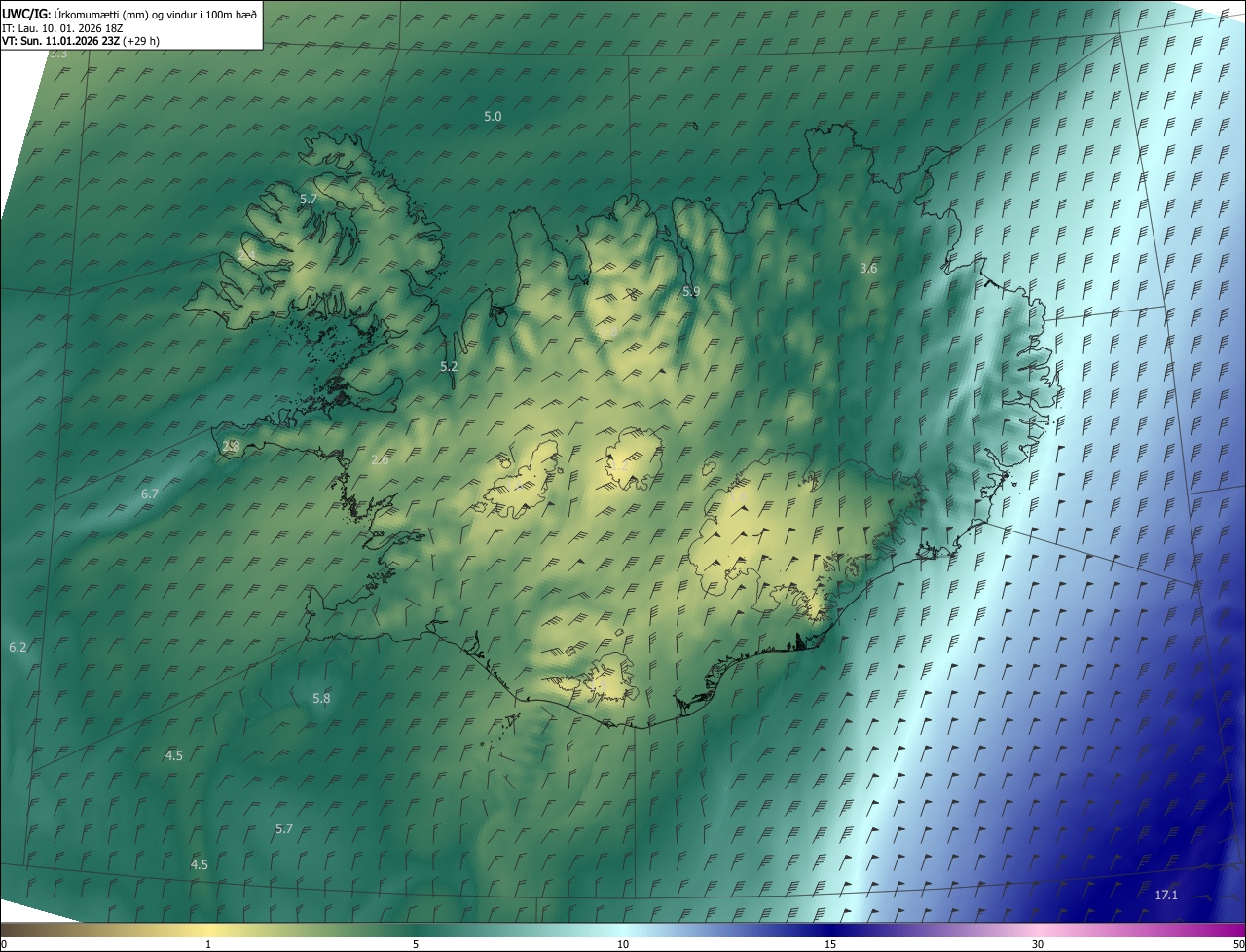Click the 5.7 value on the Westfjords peninsula
Screen dimensions: 1246x952
pos(309,199)
